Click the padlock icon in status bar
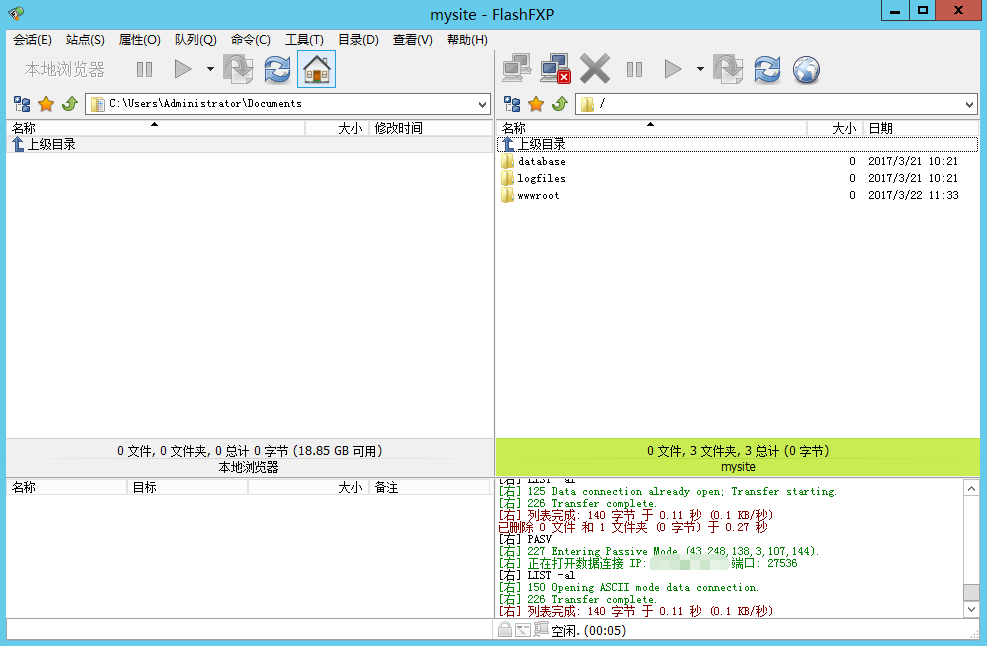This screenshot has height=646, width=987. click(505, 630)
